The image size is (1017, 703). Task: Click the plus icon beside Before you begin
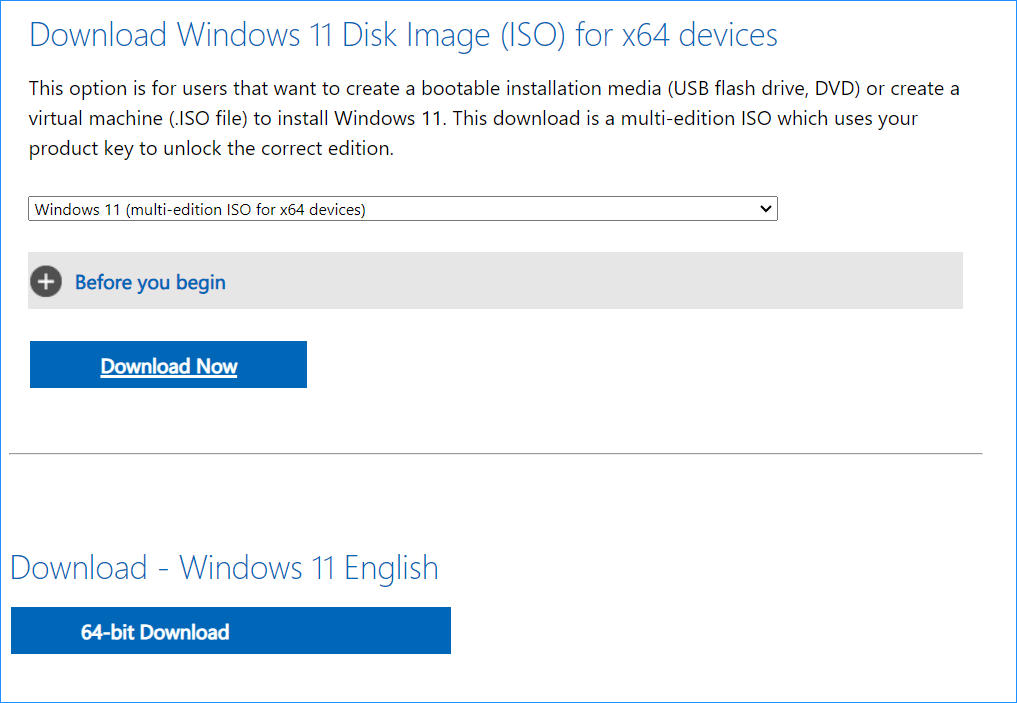pos(46,281)
